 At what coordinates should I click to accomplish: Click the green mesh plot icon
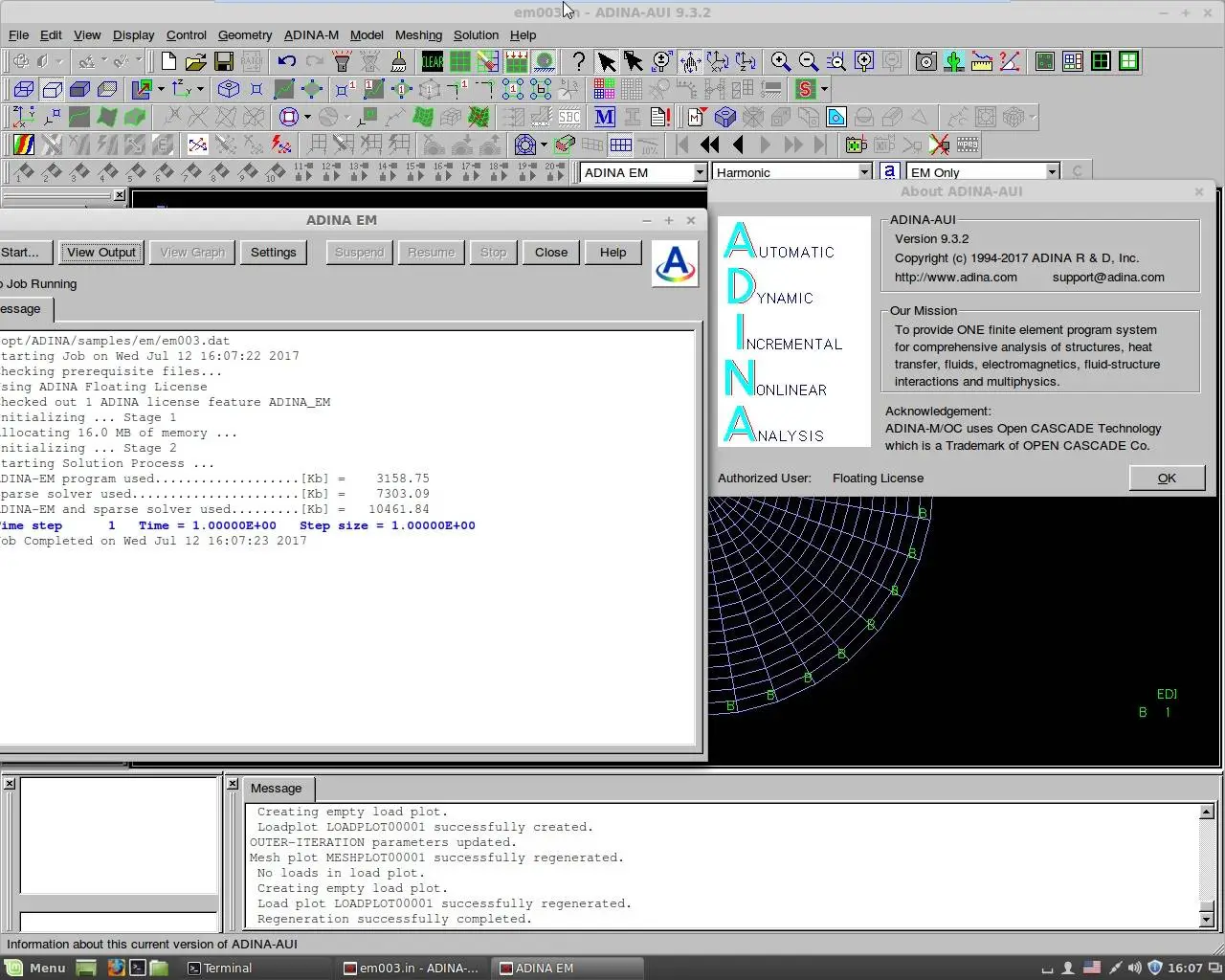(460, 61)
